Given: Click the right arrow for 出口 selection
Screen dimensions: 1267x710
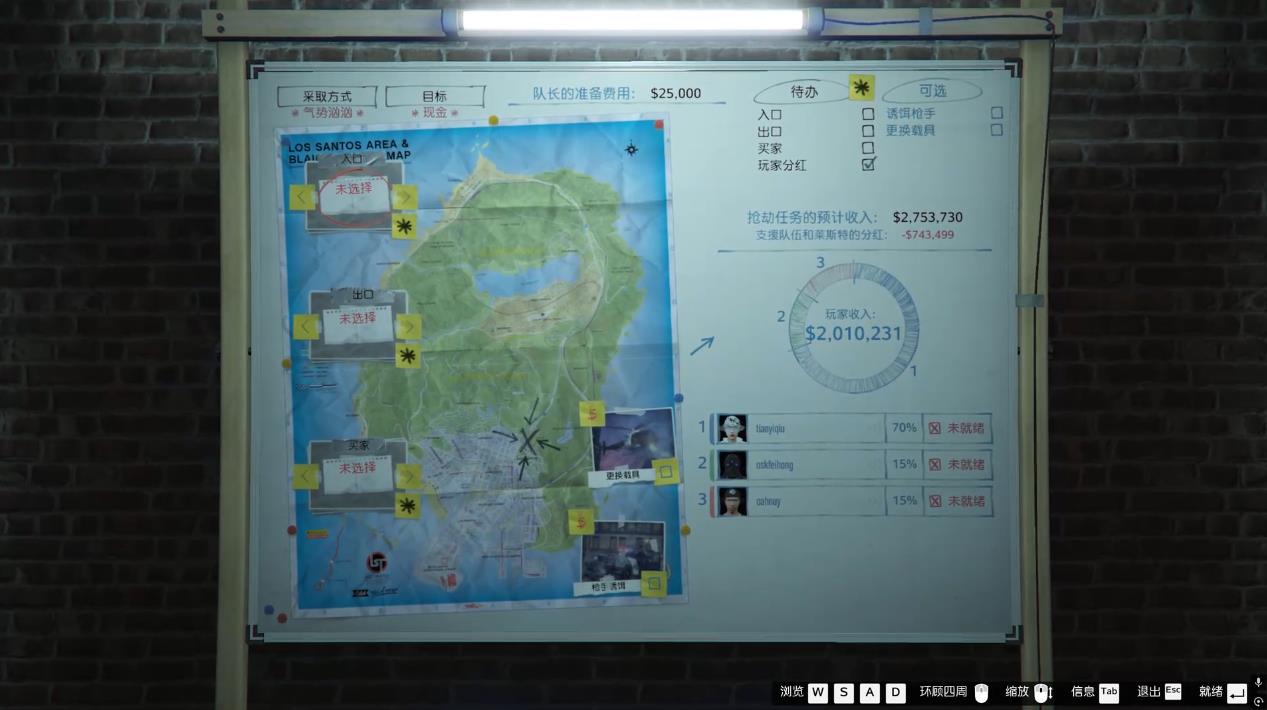Looking at the screenshot, I should pos(408,326).
